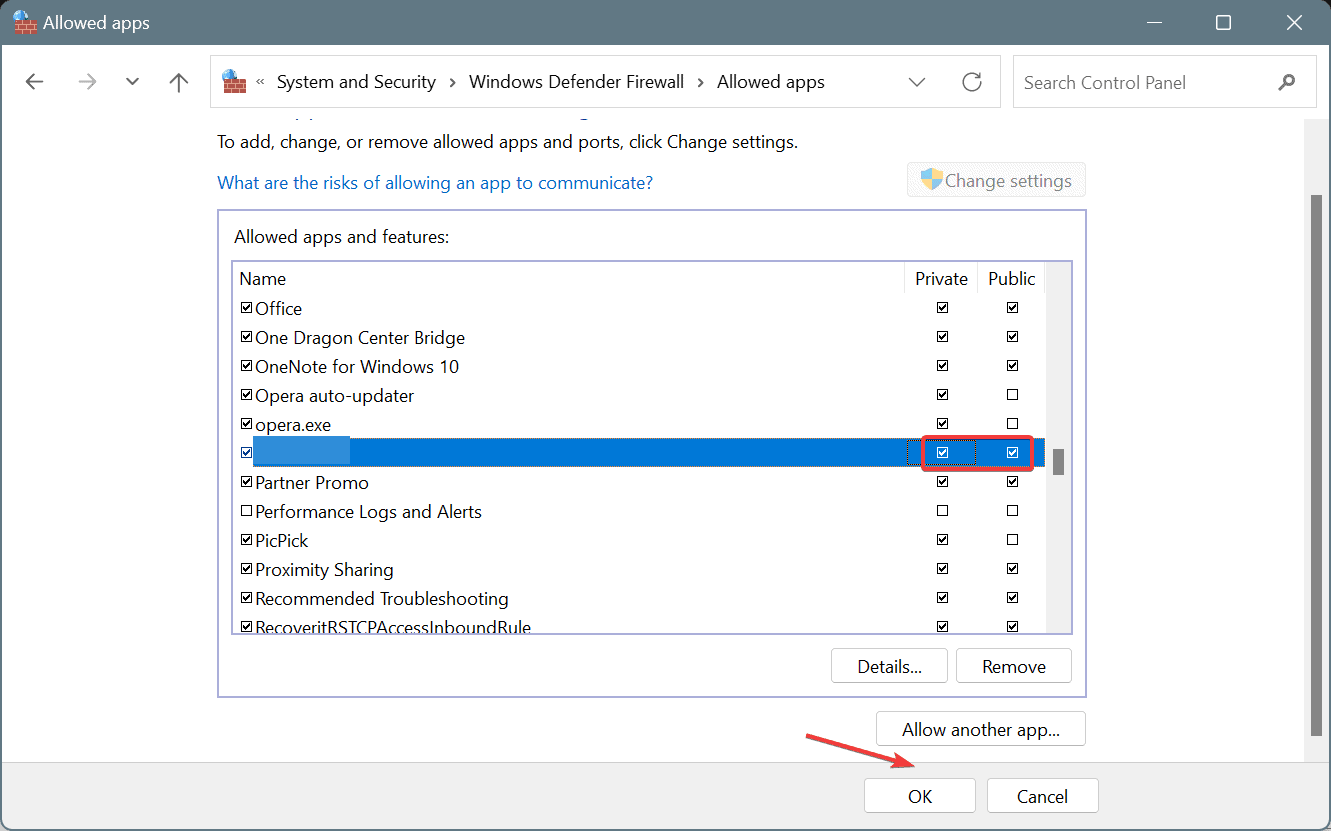Select System and Security breadcrumb
Image resolution: width=1331 pixels, height=831 pixels.
click(x=356, y=82)
